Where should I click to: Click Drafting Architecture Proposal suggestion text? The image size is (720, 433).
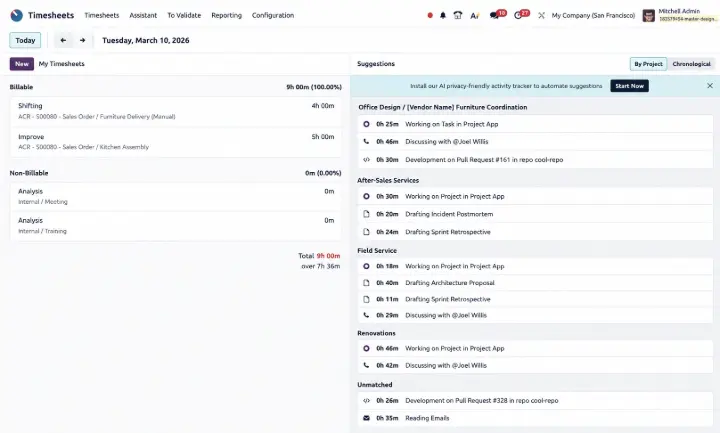pos(450,283)
